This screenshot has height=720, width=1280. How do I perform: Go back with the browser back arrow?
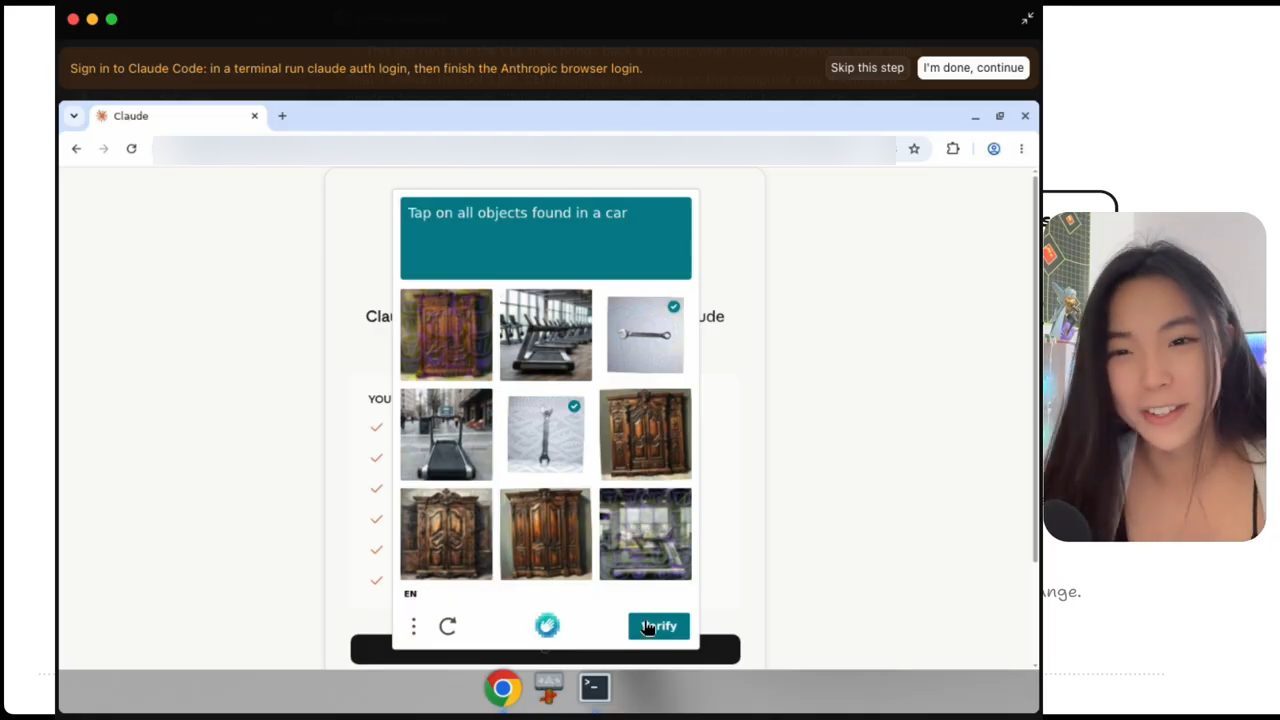(77, 149)
